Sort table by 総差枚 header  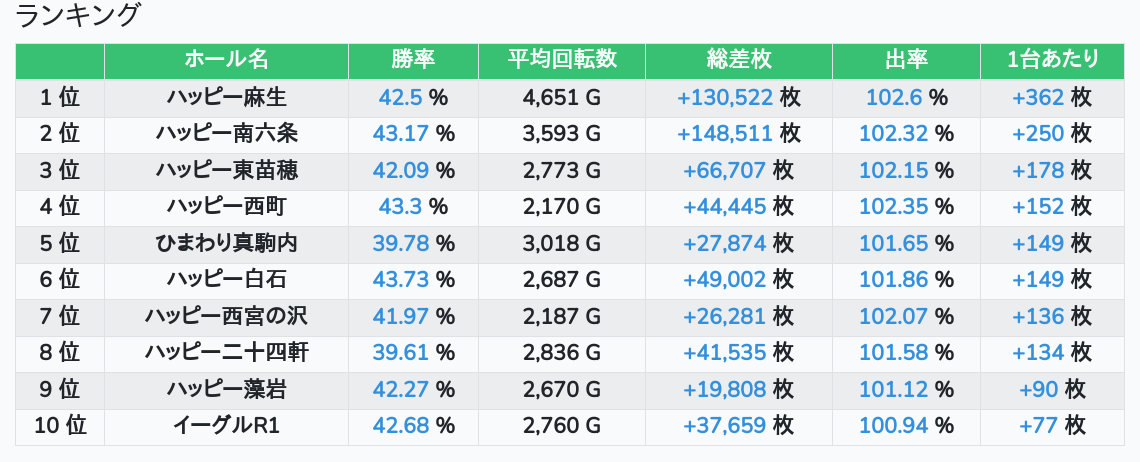point(738,60)
